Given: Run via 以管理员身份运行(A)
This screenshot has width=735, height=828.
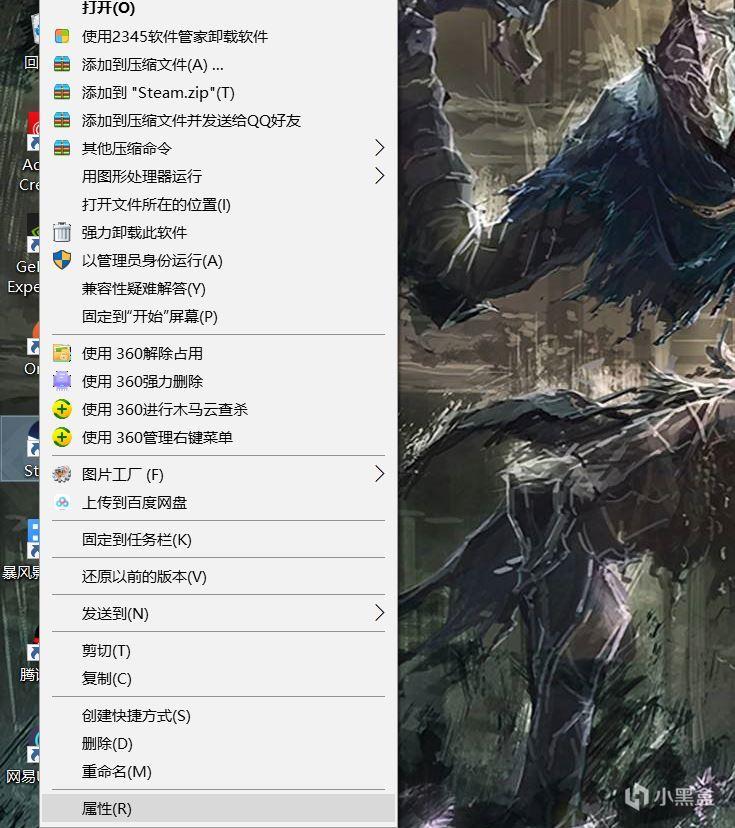Looking at the screenshot, I should pos(218,260).
